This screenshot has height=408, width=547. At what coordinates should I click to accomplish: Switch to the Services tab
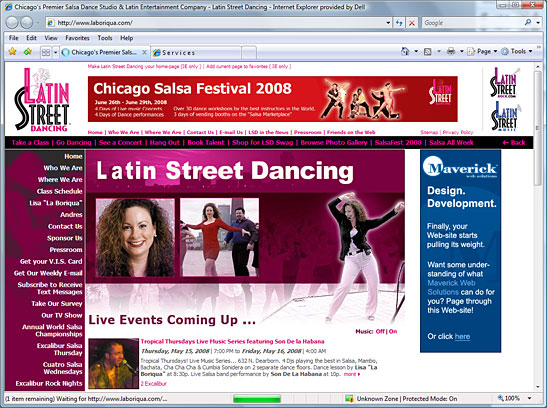(x=196, y=53)
